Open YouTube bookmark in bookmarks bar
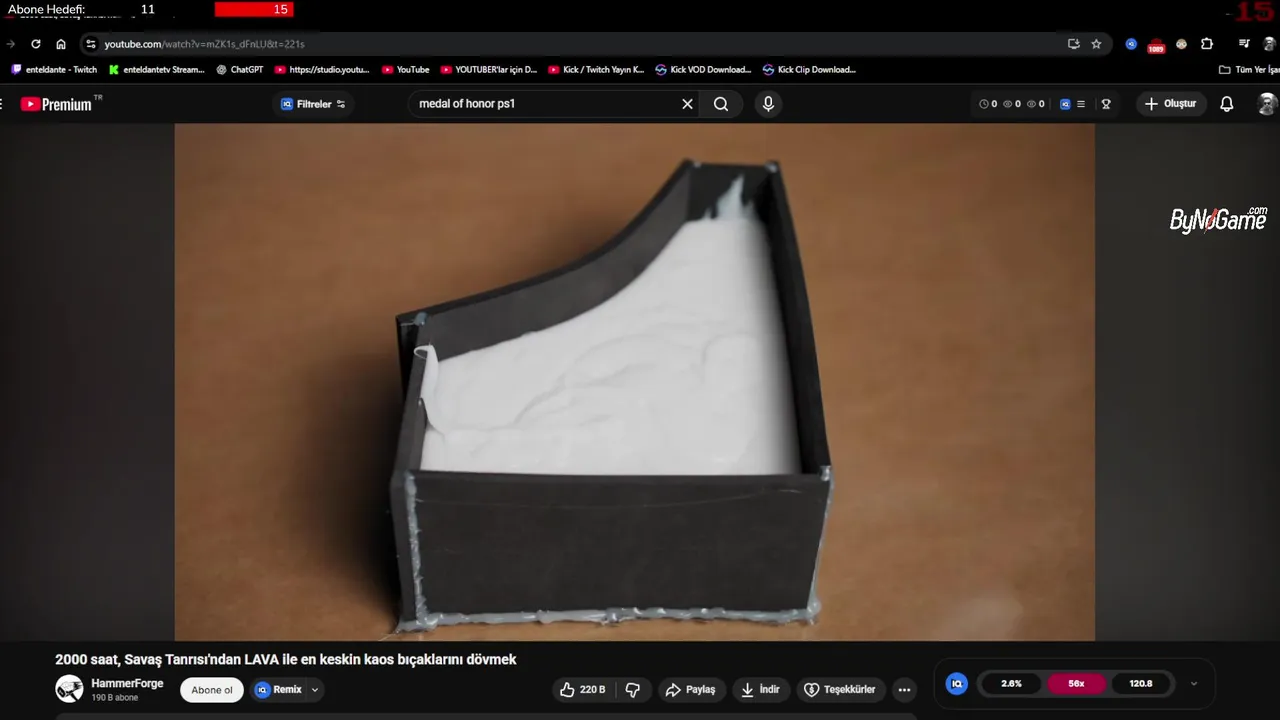Image resolution: width=1280 pixels, height=720 pixels. 405,70
